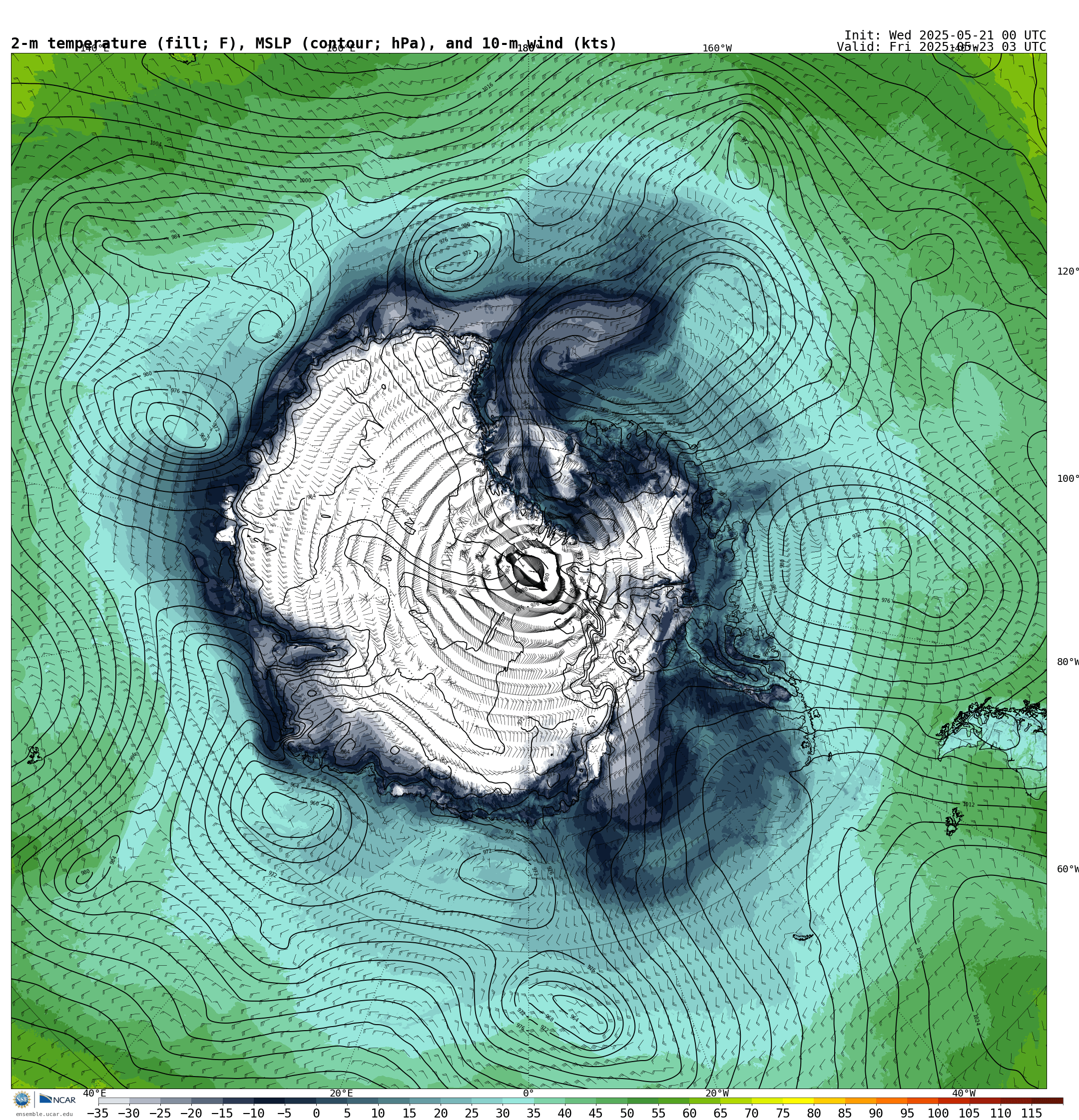Click the 80 colorbar tick label
Viewport: 1079px width, 1120px height.
coord(813,1114)
